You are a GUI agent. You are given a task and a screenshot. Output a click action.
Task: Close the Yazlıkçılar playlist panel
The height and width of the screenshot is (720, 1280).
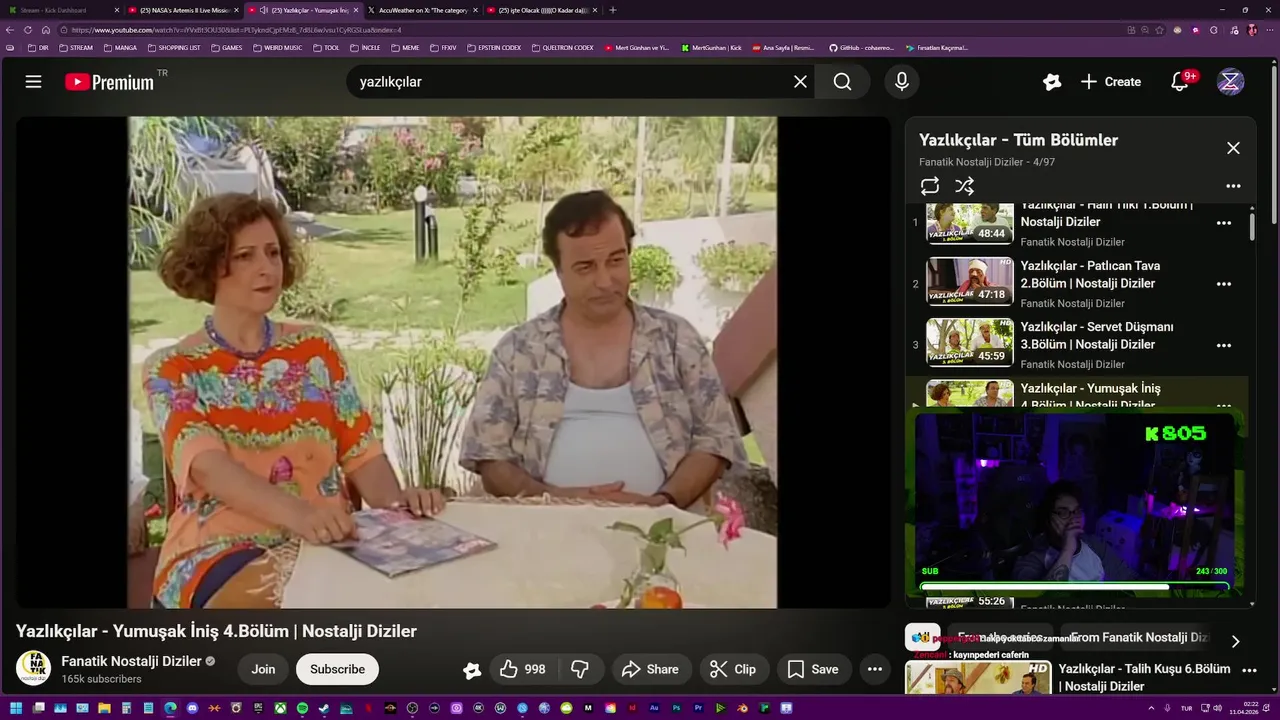pyautogui.click(x=1233, y=148)
